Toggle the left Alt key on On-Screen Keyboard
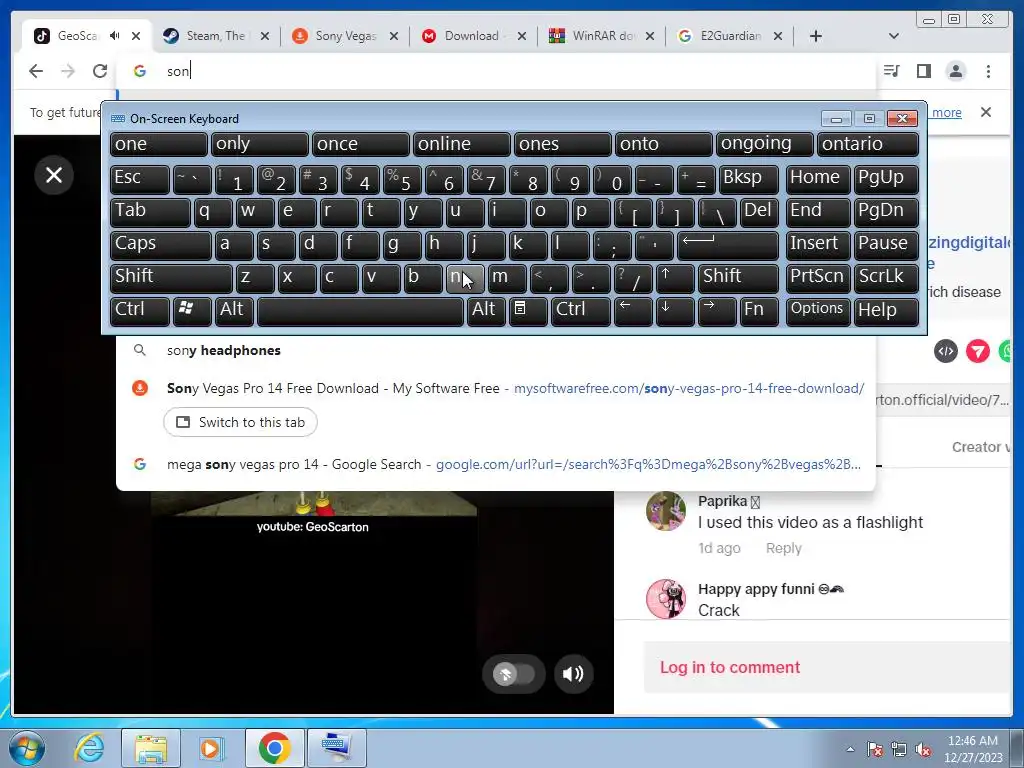This screenshot has height=768, width=1024. (x=234, y=311)
